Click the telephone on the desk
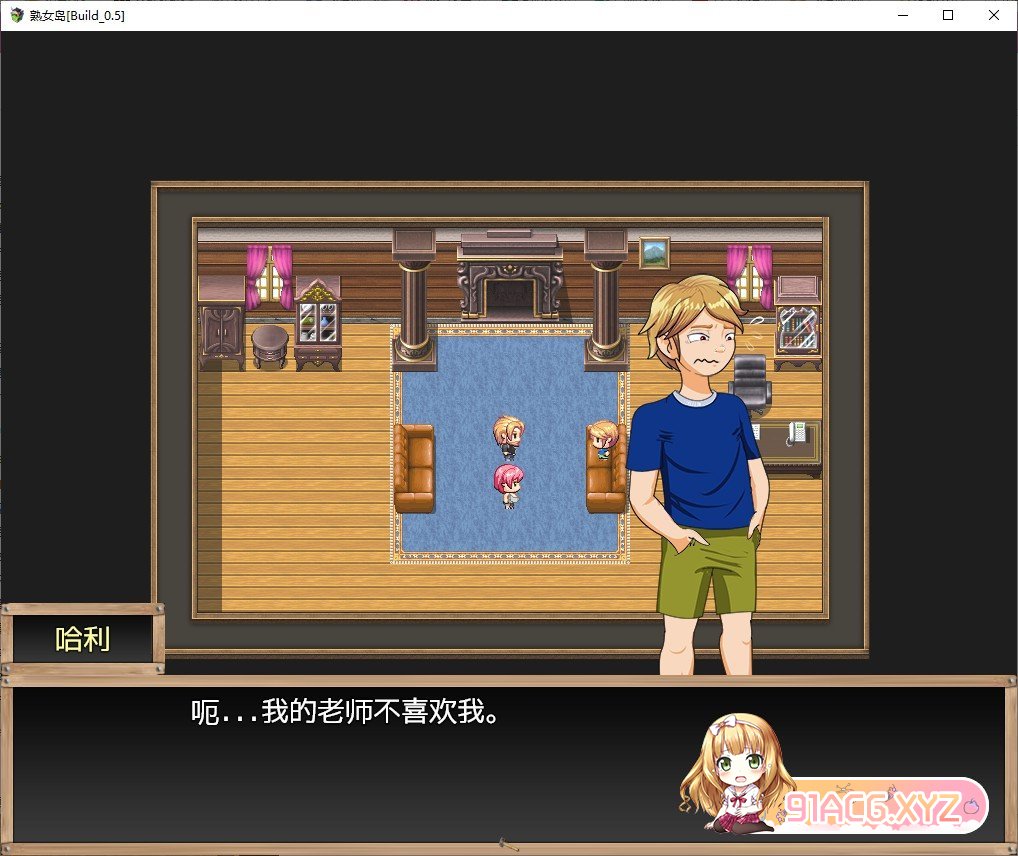1018x856 pixels. coord(796,433)
